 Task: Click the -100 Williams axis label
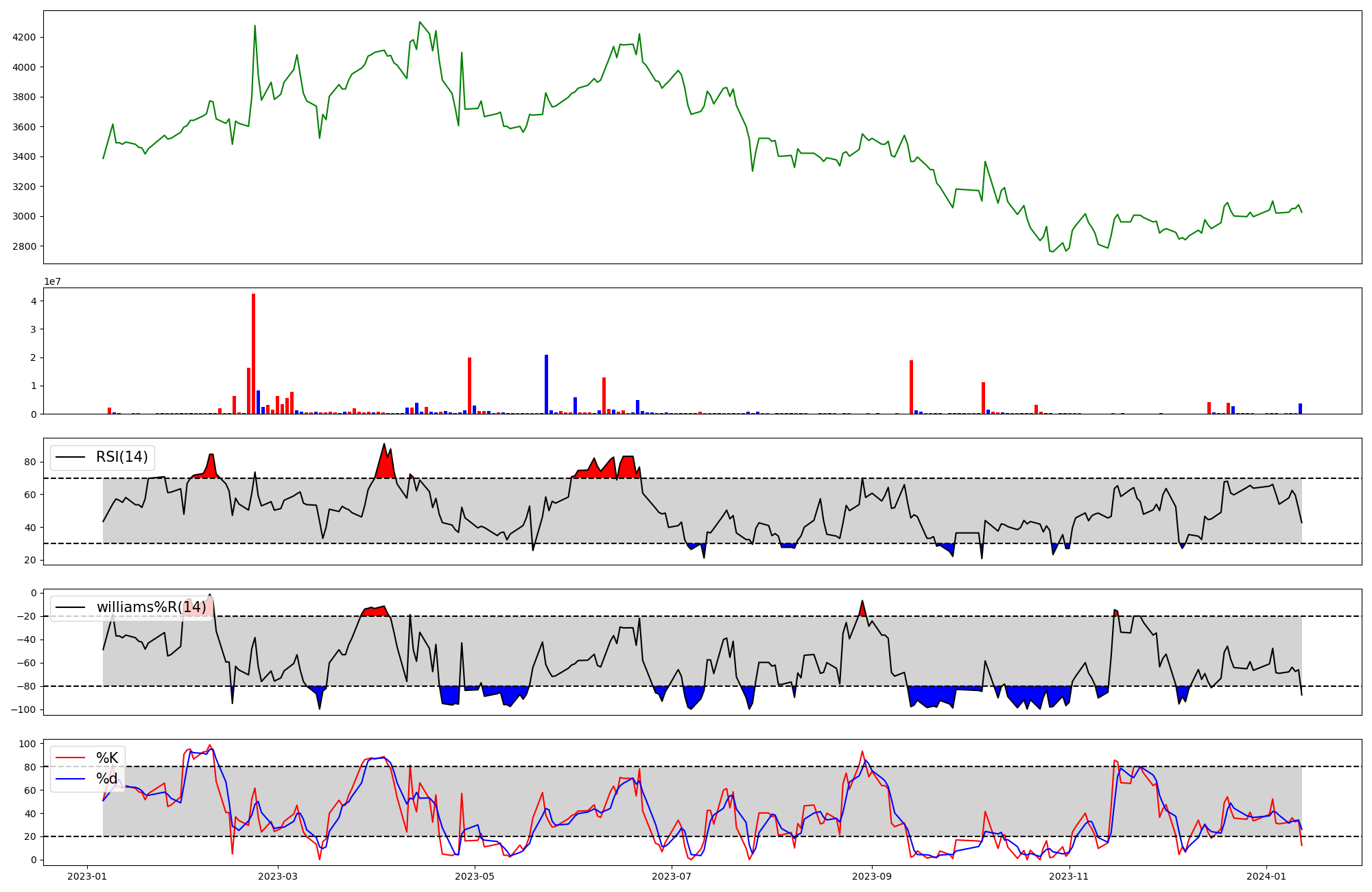23,709
